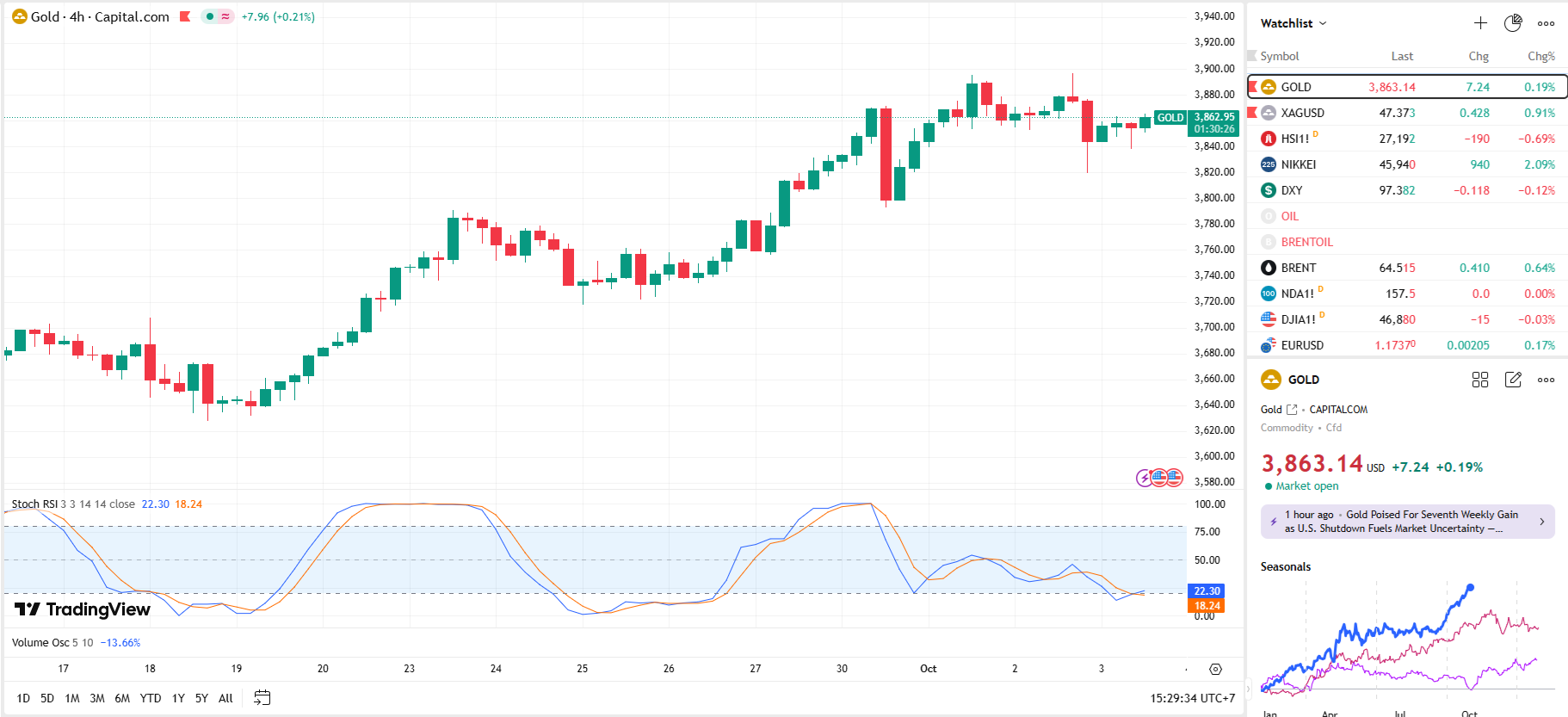Image resolution: width=1568 pixels, height=717 pixels.
Task: Open timezone menu showing UTC+7
Action: (1192, 698)
